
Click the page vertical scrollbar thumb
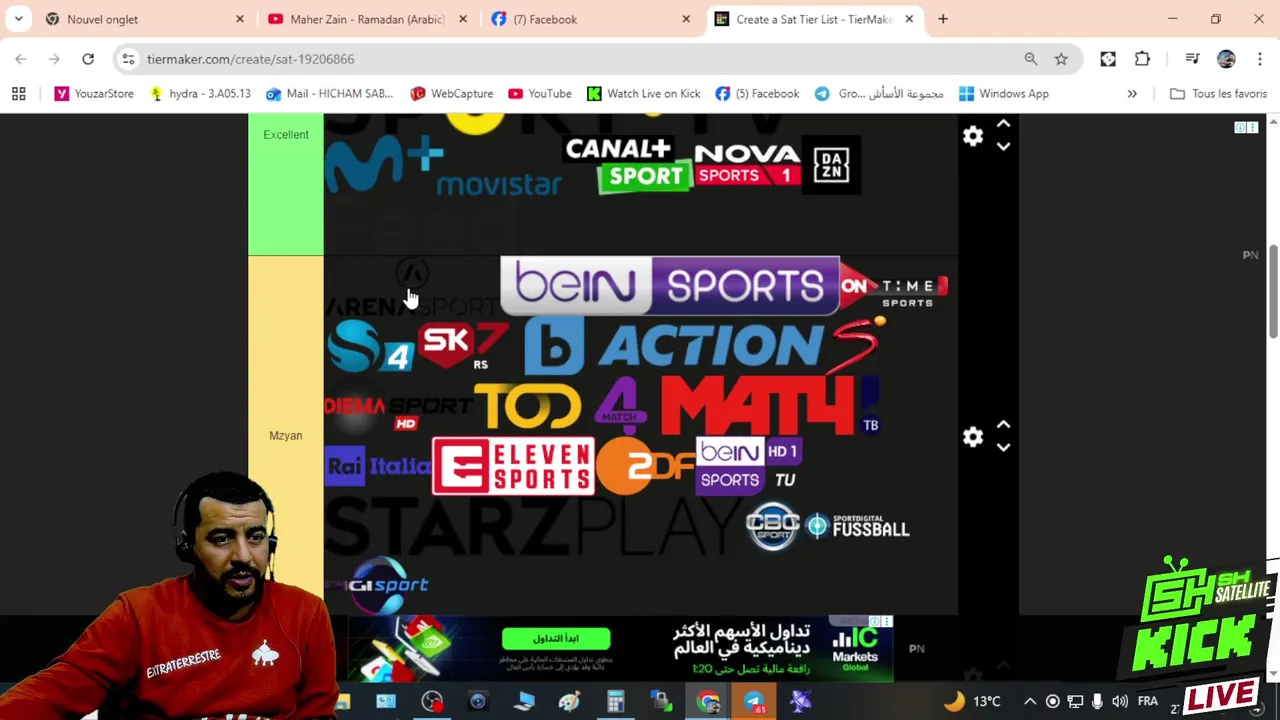[1273, 291]
